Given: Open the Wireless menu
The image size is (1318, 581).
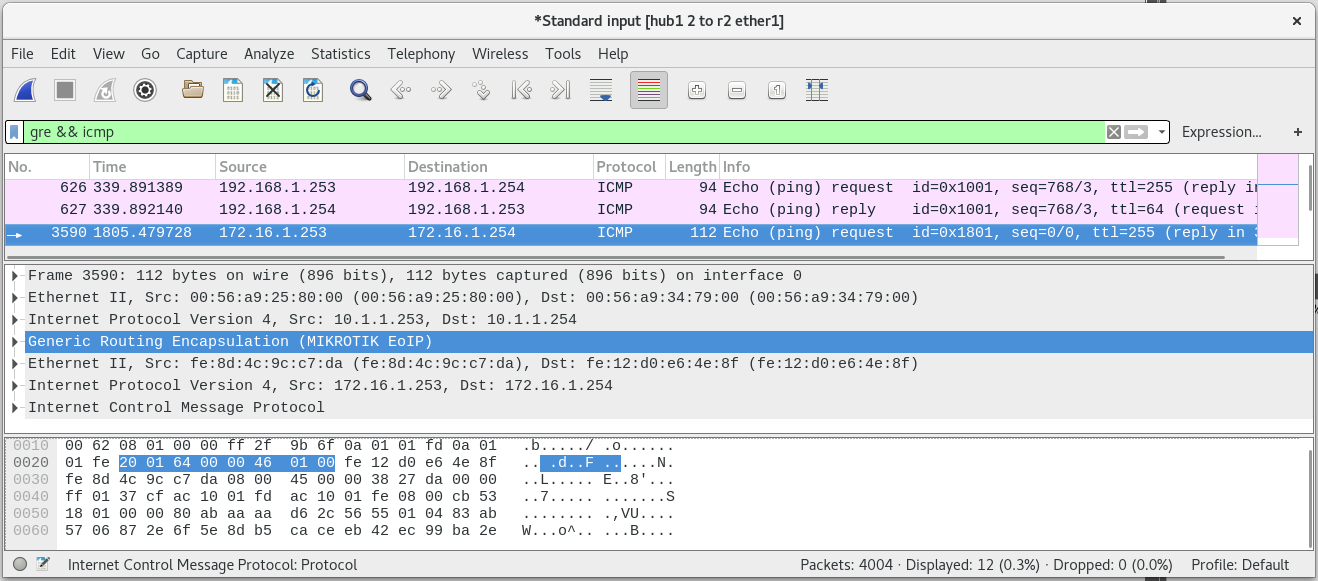Looking at the screenshot, I should pos(500,54).
